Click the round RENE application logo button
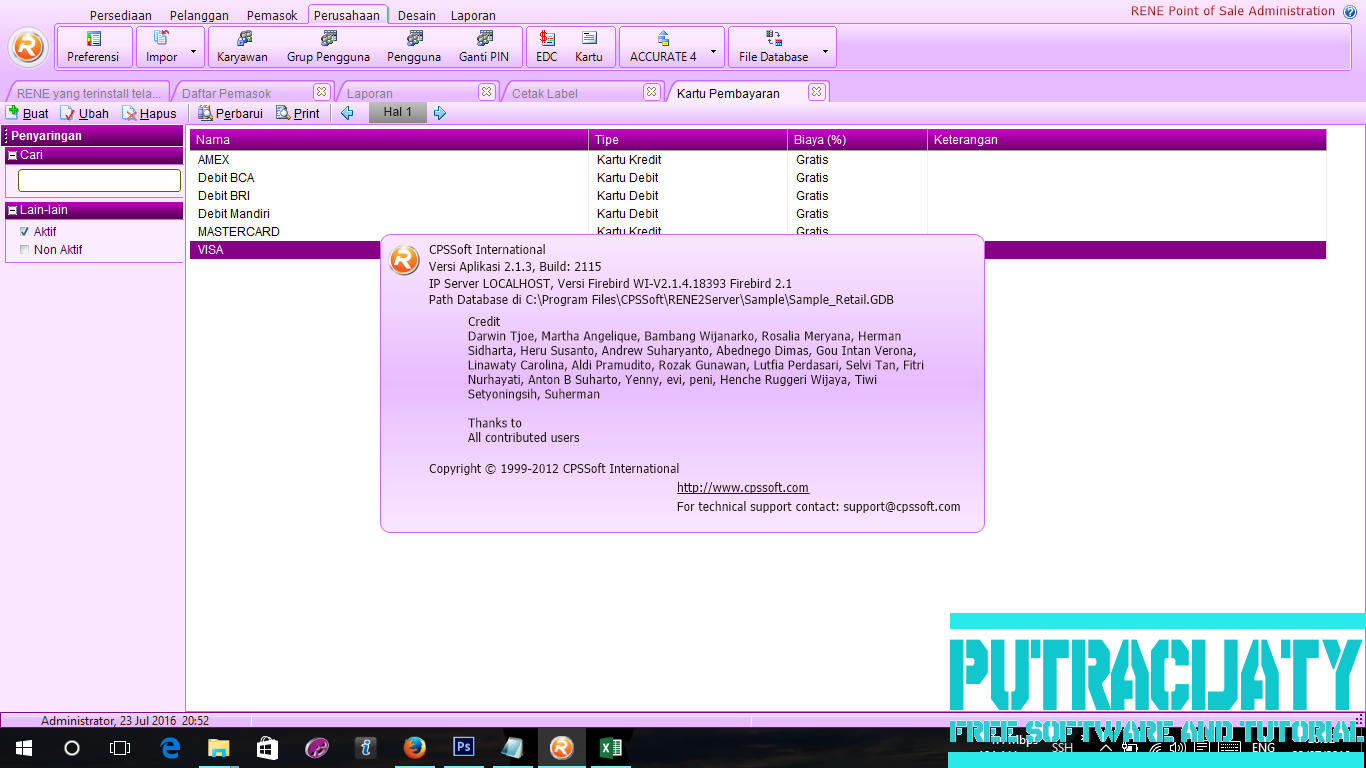The height and width of the screenshot is (768, 1366). [x=28, y=47]
